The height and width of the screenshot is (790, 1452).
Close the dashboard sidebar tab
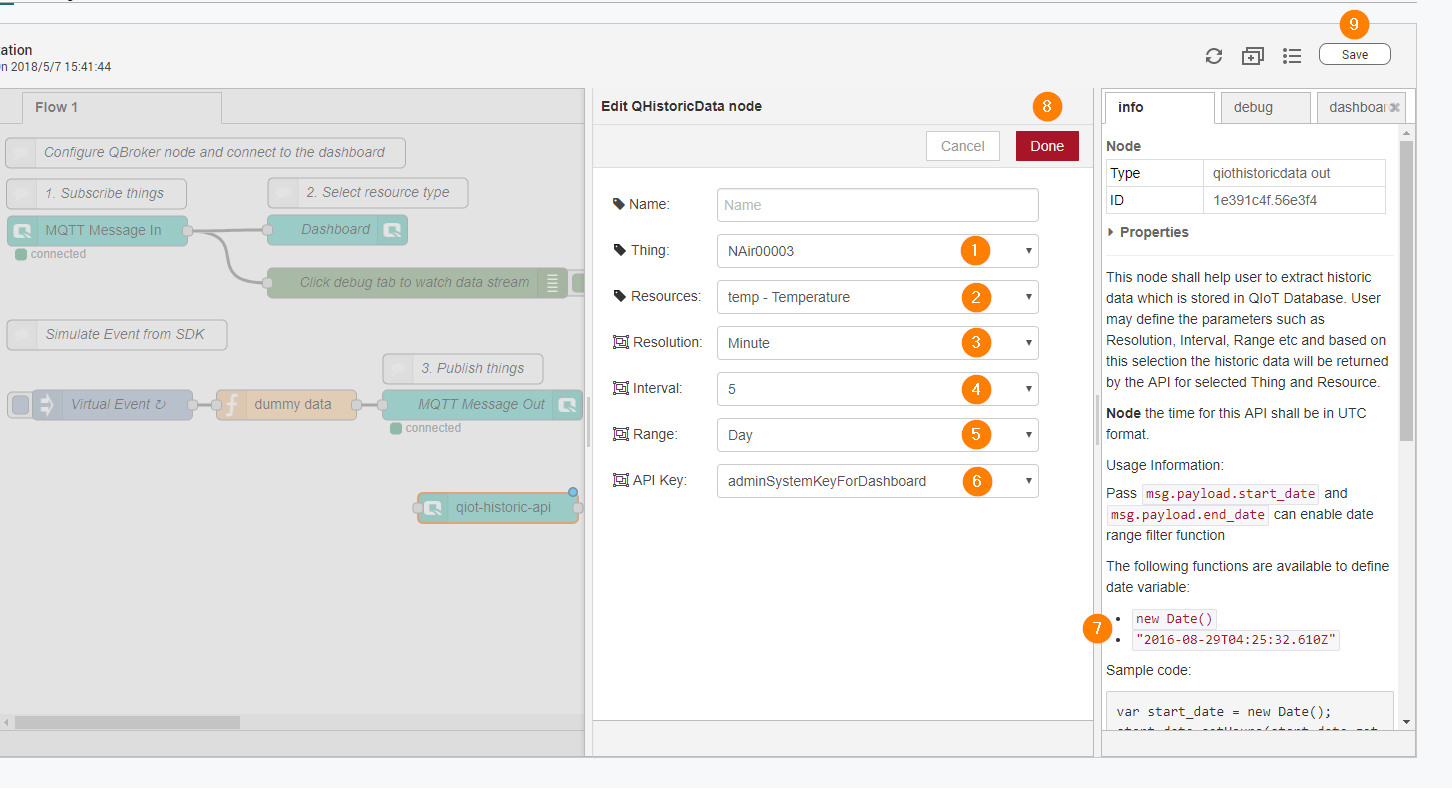[x=1395, y=107]
